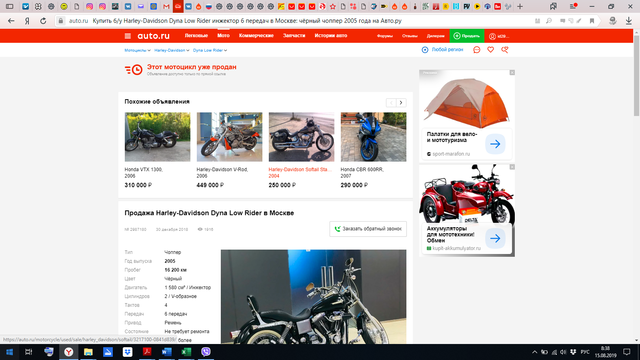Show previous similar listings with left arrow
Image resolution: width=640 pixels, height=360 pixels.
coord(391,102)
